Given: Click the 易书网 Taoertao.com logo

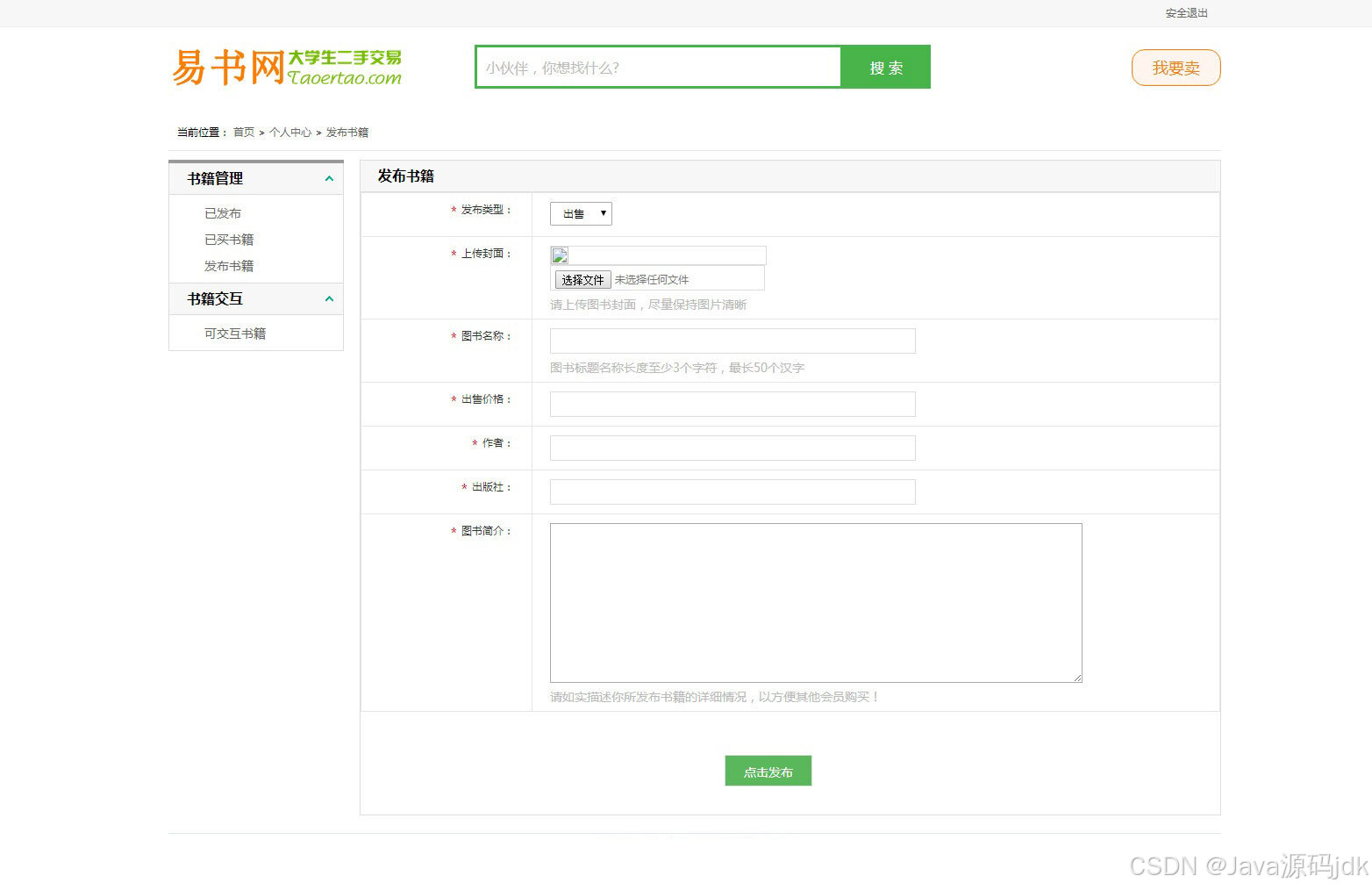Looking at the screenshot, I should pos(287,68).
